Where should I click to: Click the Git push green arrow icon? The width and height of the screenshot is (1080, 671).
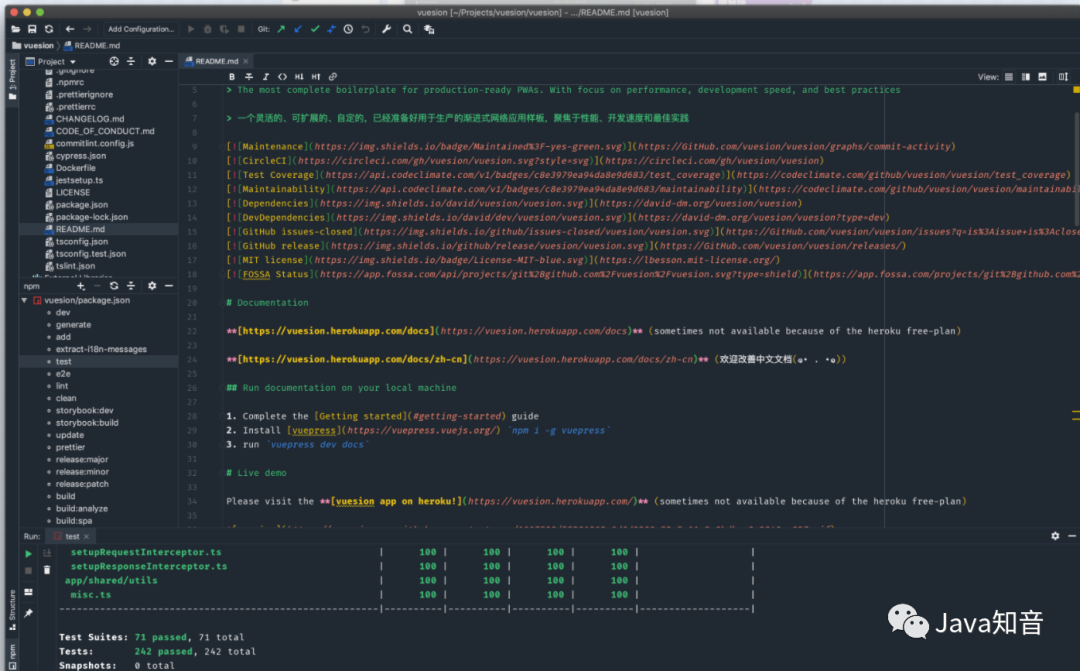[x=281, y=29]
